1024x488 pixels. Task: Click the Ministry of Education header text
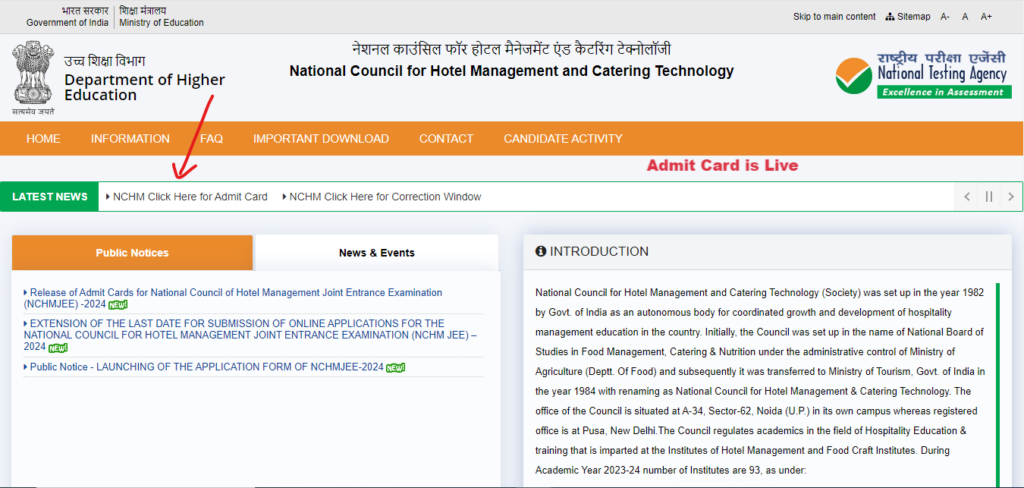tap(161, 23)
